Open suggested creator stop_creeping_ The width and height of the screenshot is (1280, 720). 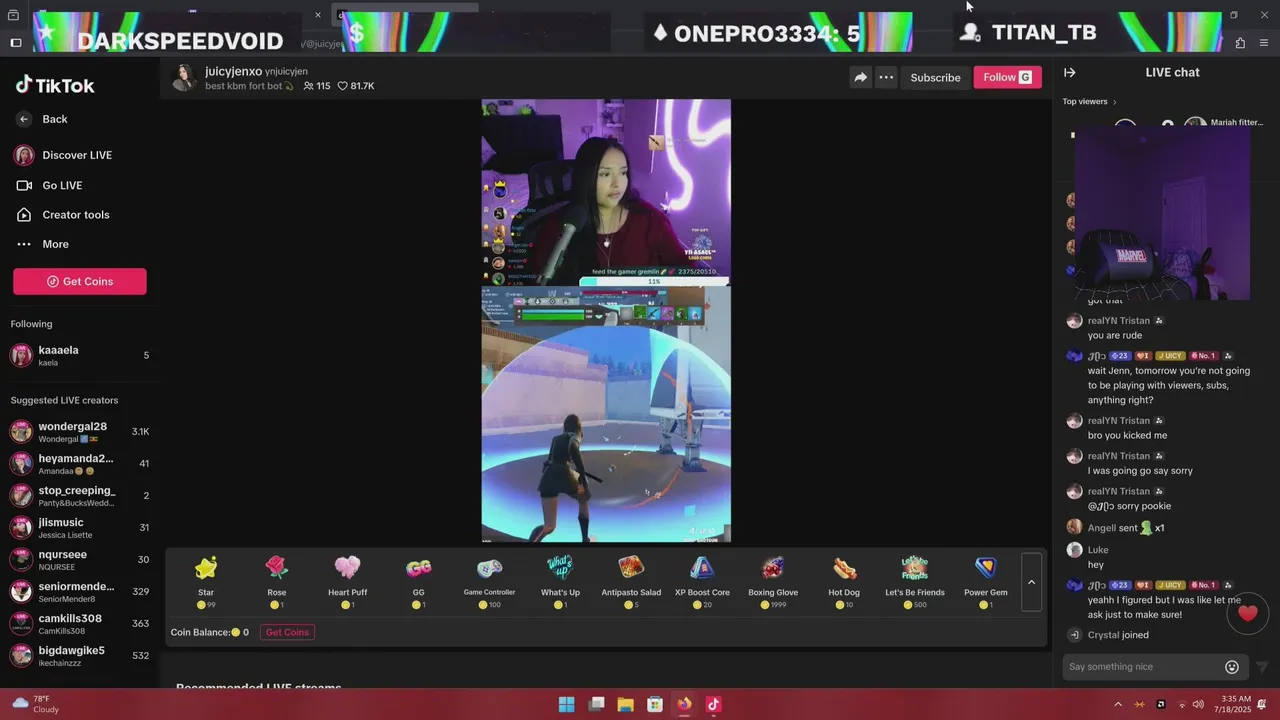click(80, 496)
